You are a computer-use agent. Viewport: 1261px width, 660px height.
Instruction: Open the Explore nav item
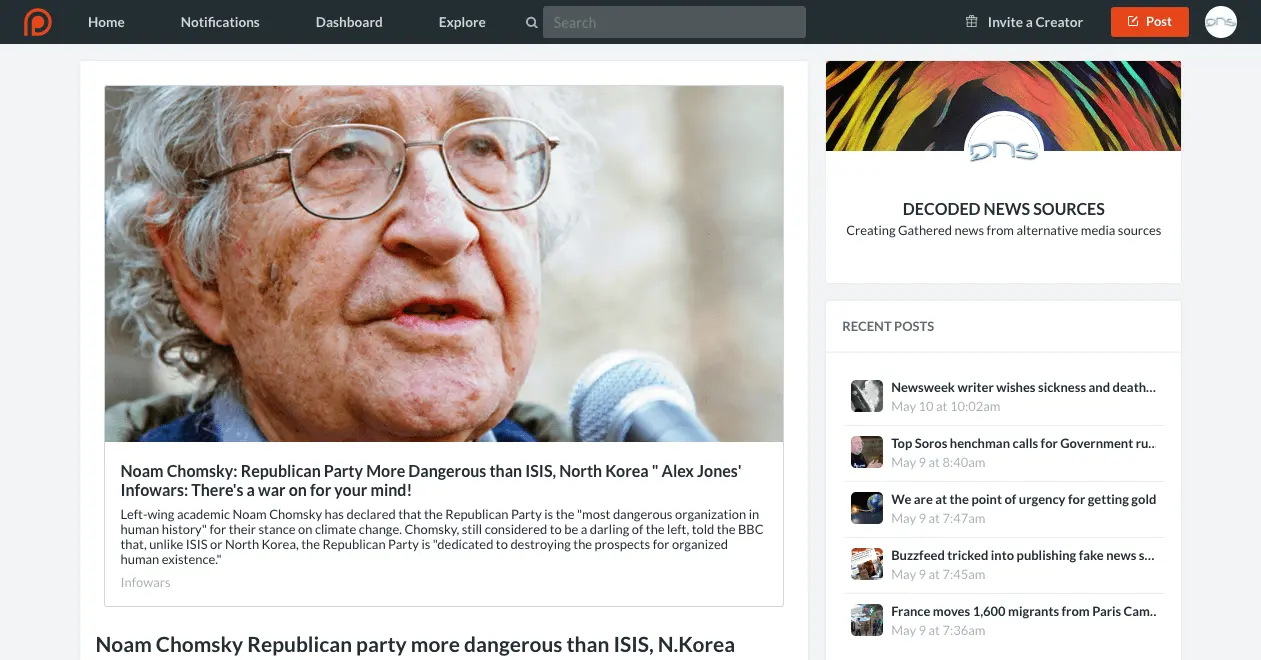pos(462,22)
